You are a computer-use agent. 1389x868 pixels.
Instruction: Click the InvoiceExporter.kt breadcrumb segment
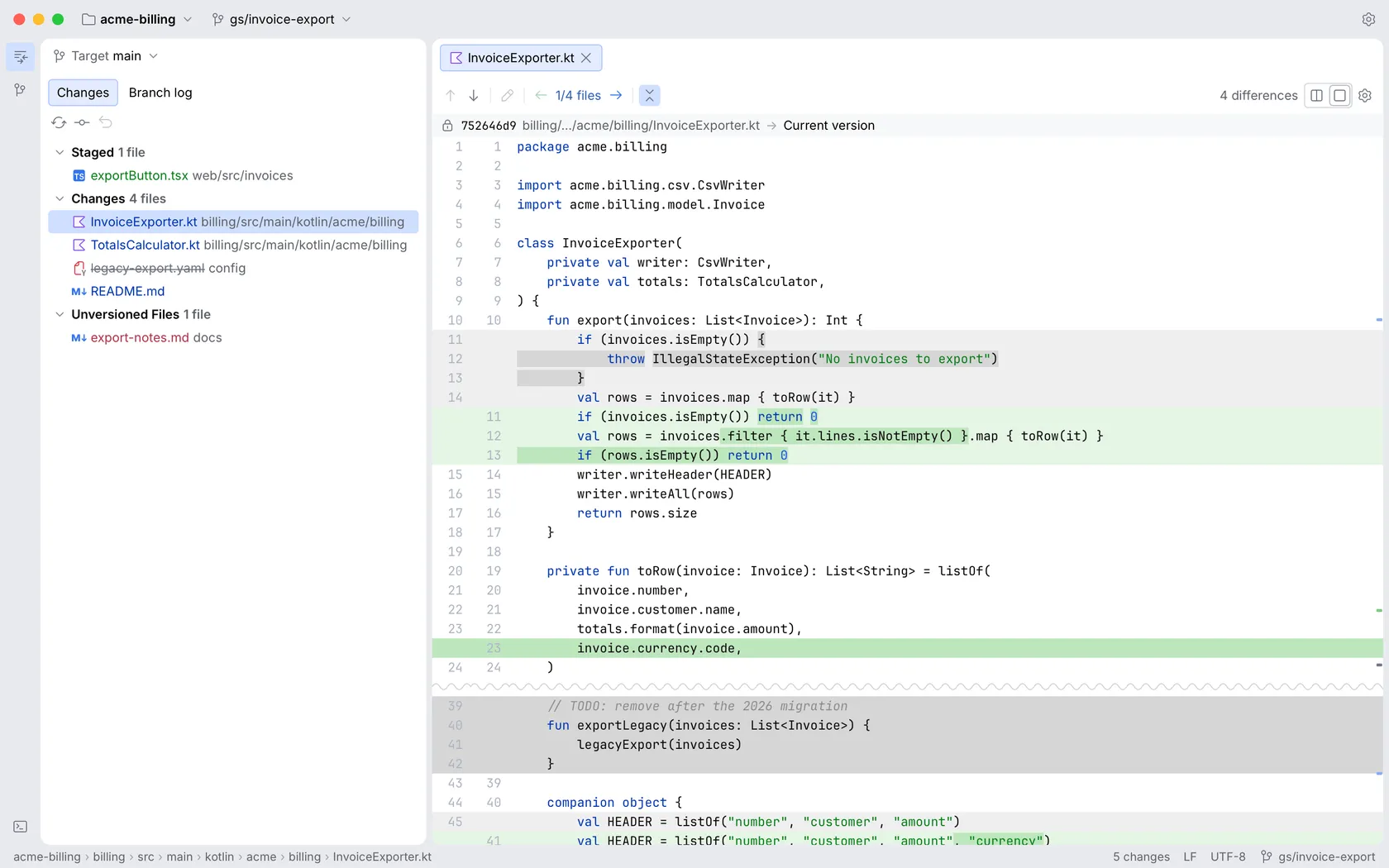tap(382, 856)
